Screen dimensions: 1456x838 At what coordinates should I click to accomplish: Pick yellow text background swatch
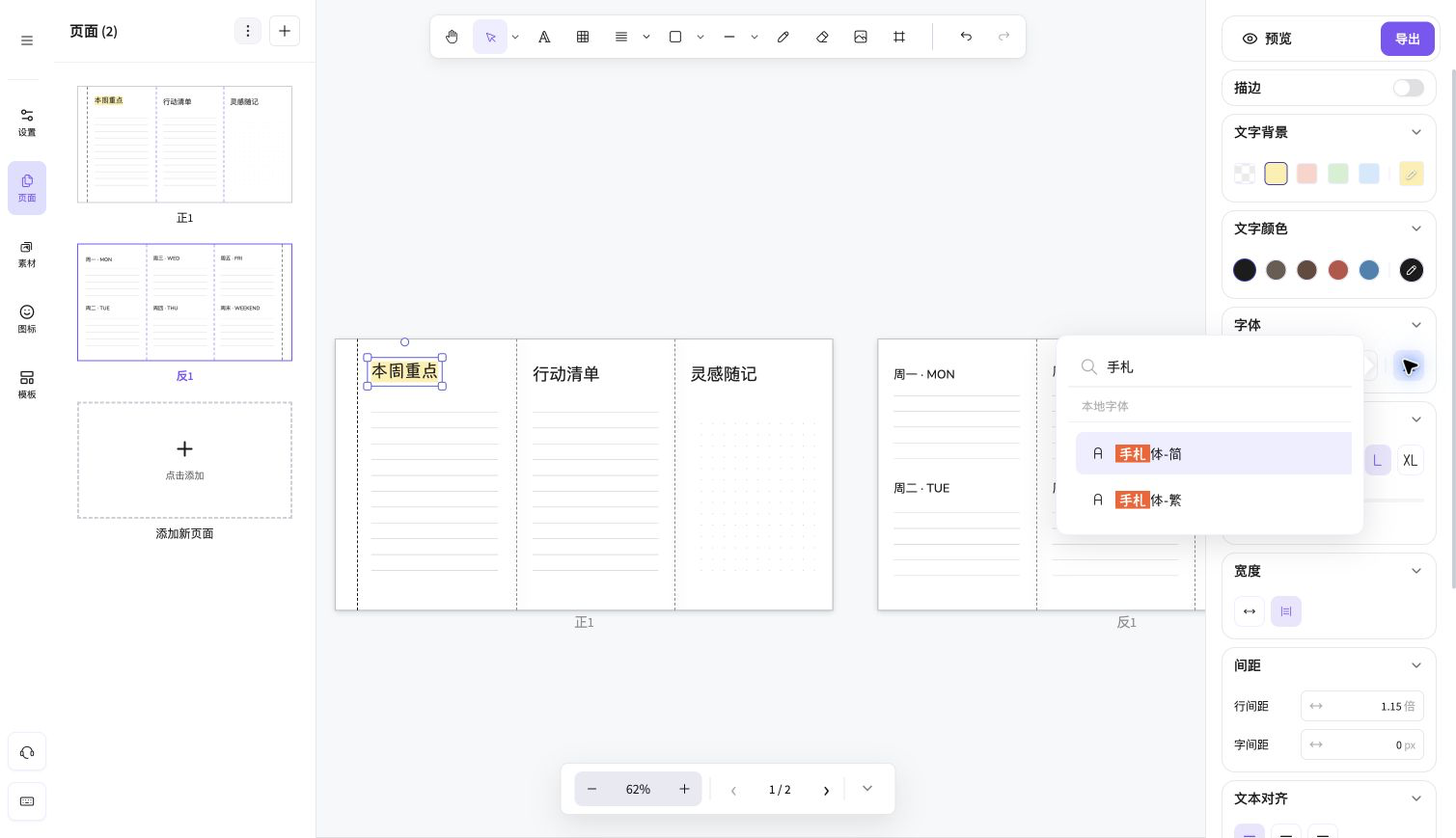[x=1276, y=174]
